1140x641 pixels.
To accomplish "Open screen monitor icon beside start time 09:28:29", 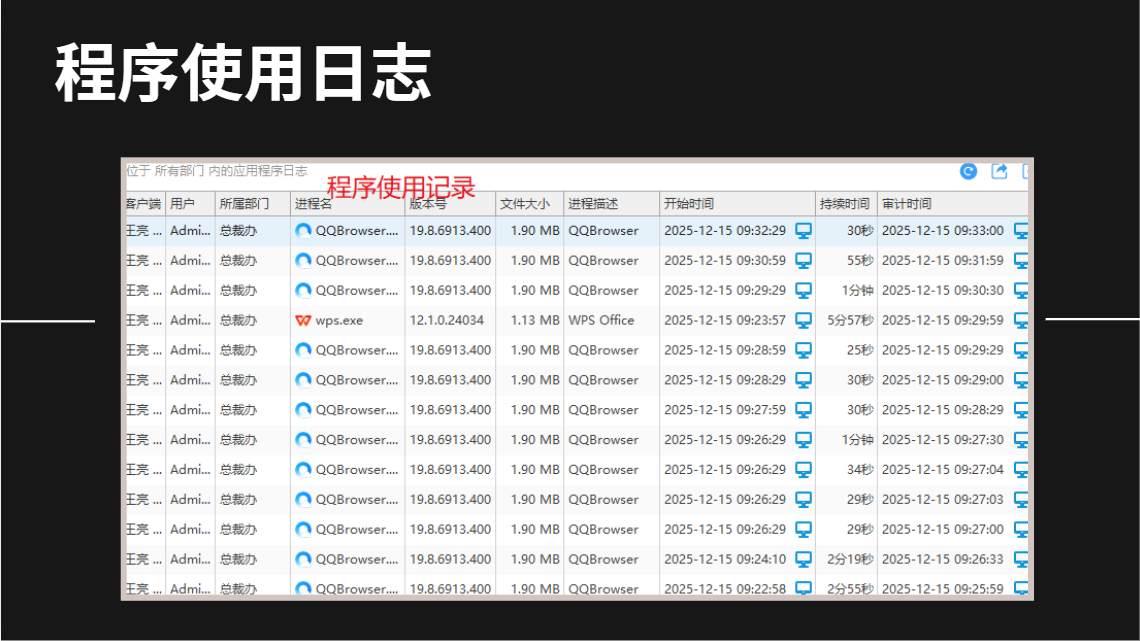I will [x=803, y=380].
